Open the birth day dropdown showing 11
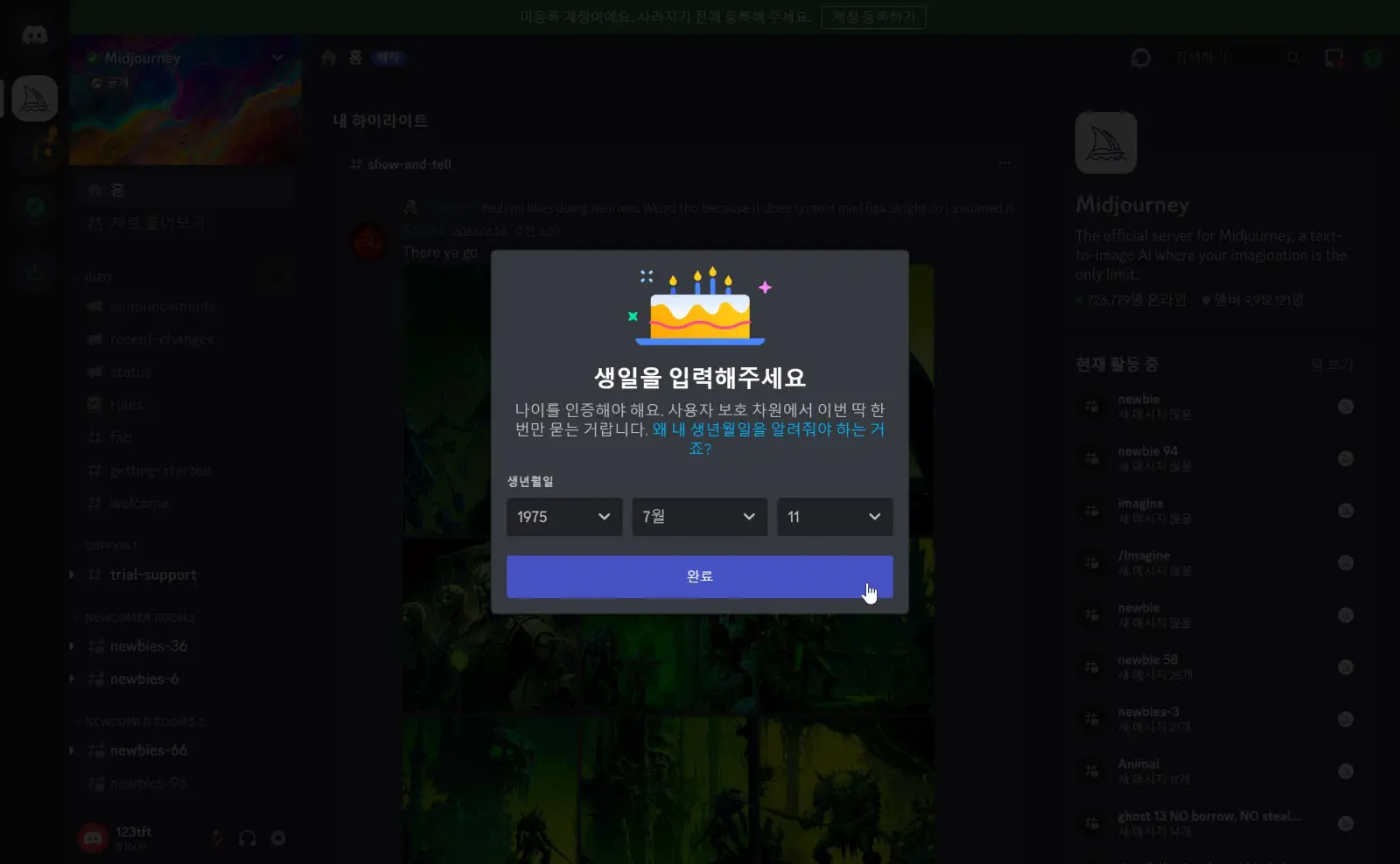The height and width of the screenshot is (864, 1400). tap(835, 517)
